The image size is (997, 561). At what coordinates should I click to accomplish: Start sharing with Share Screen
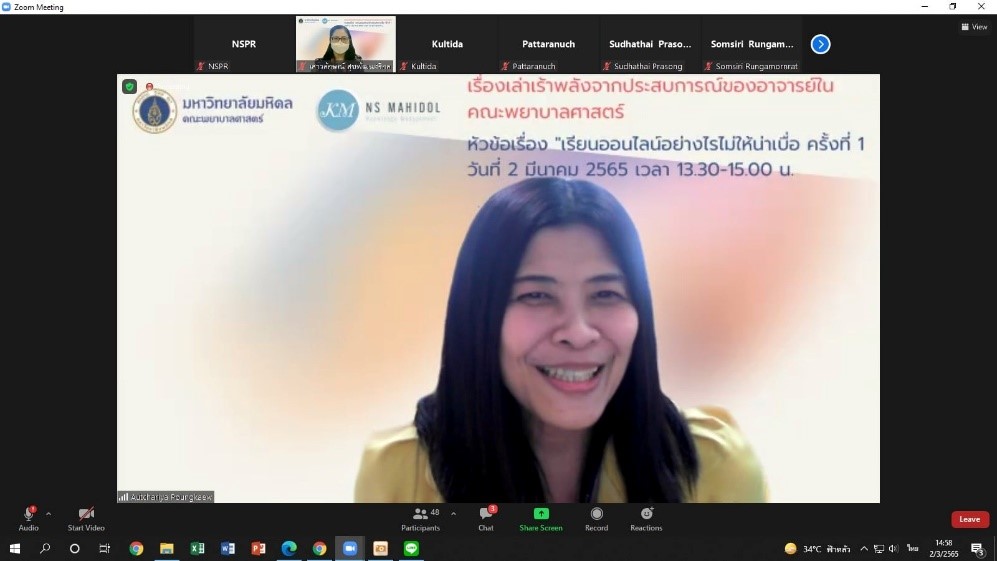pos(540,518)
